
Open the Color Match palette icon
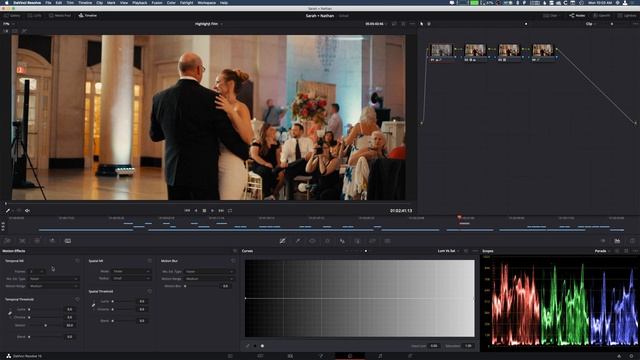tap(22, 241)
